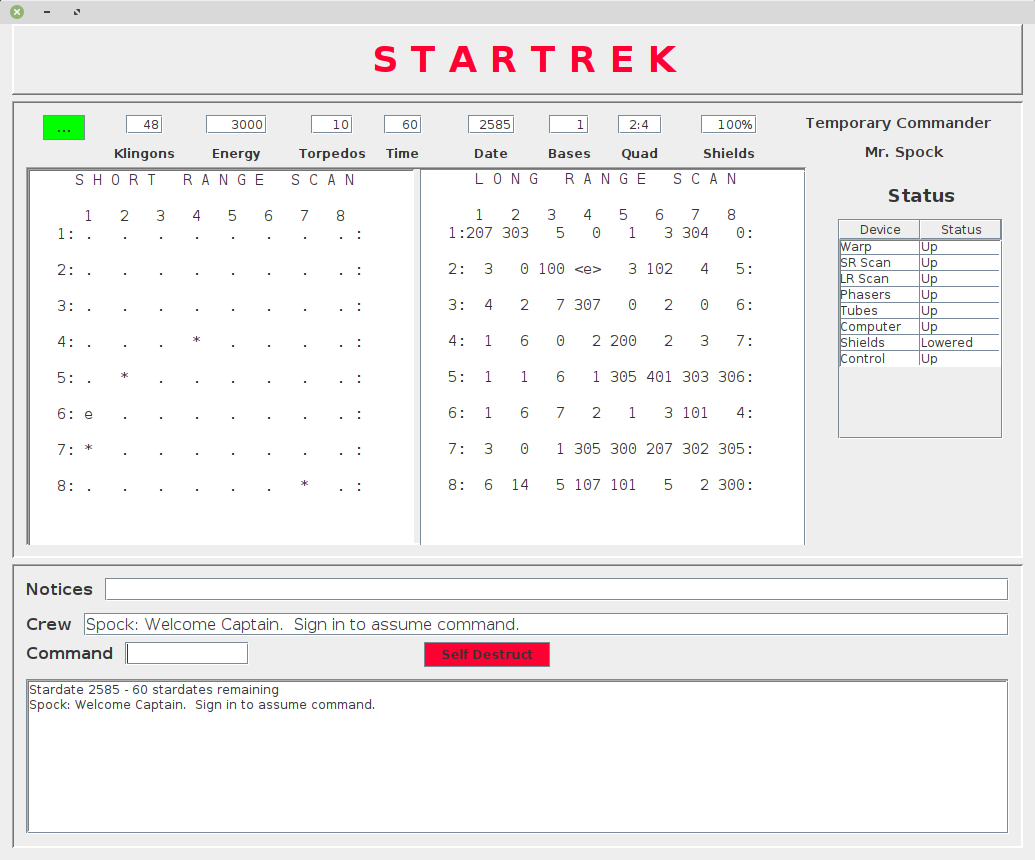The height and width of the screenshot is (860, 1035).
Task: Click quadrant value 401 in long range scan
Action: [659, 377]
